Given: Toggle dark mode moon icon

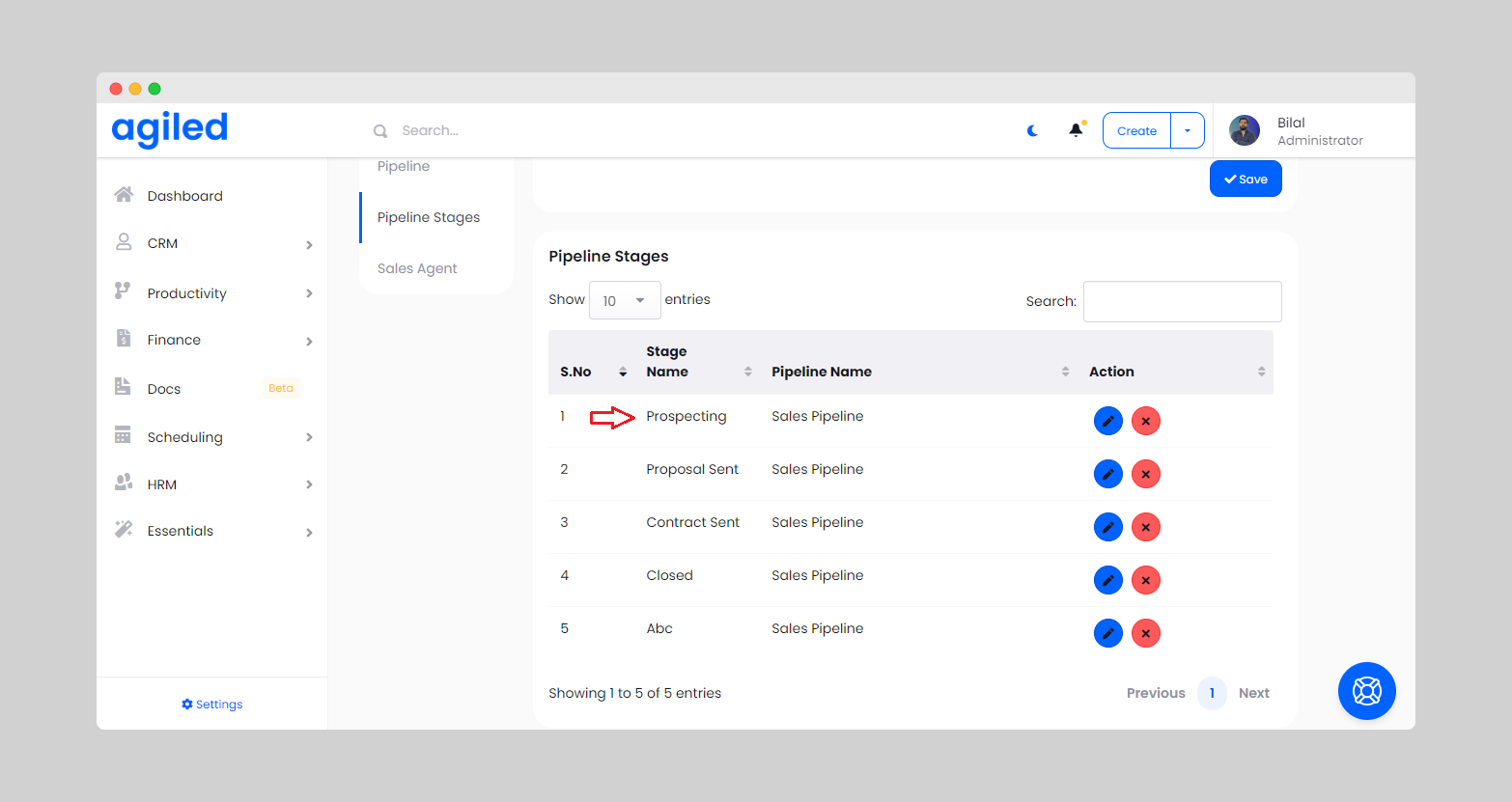Looking at the screenshot, I should tap(1032, 130).
